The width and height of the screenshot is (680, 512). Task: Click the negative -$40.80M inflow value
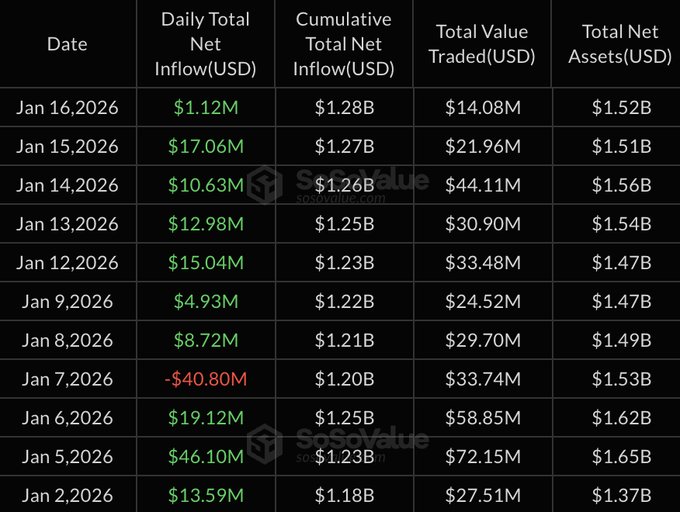208,379
